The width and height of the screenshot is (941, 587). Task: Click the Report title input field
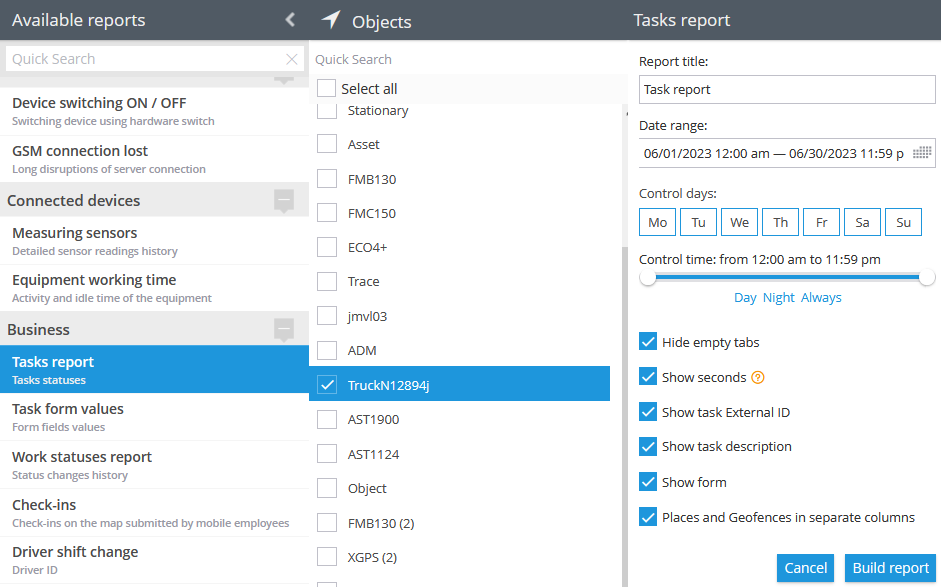tap(787, 89)
